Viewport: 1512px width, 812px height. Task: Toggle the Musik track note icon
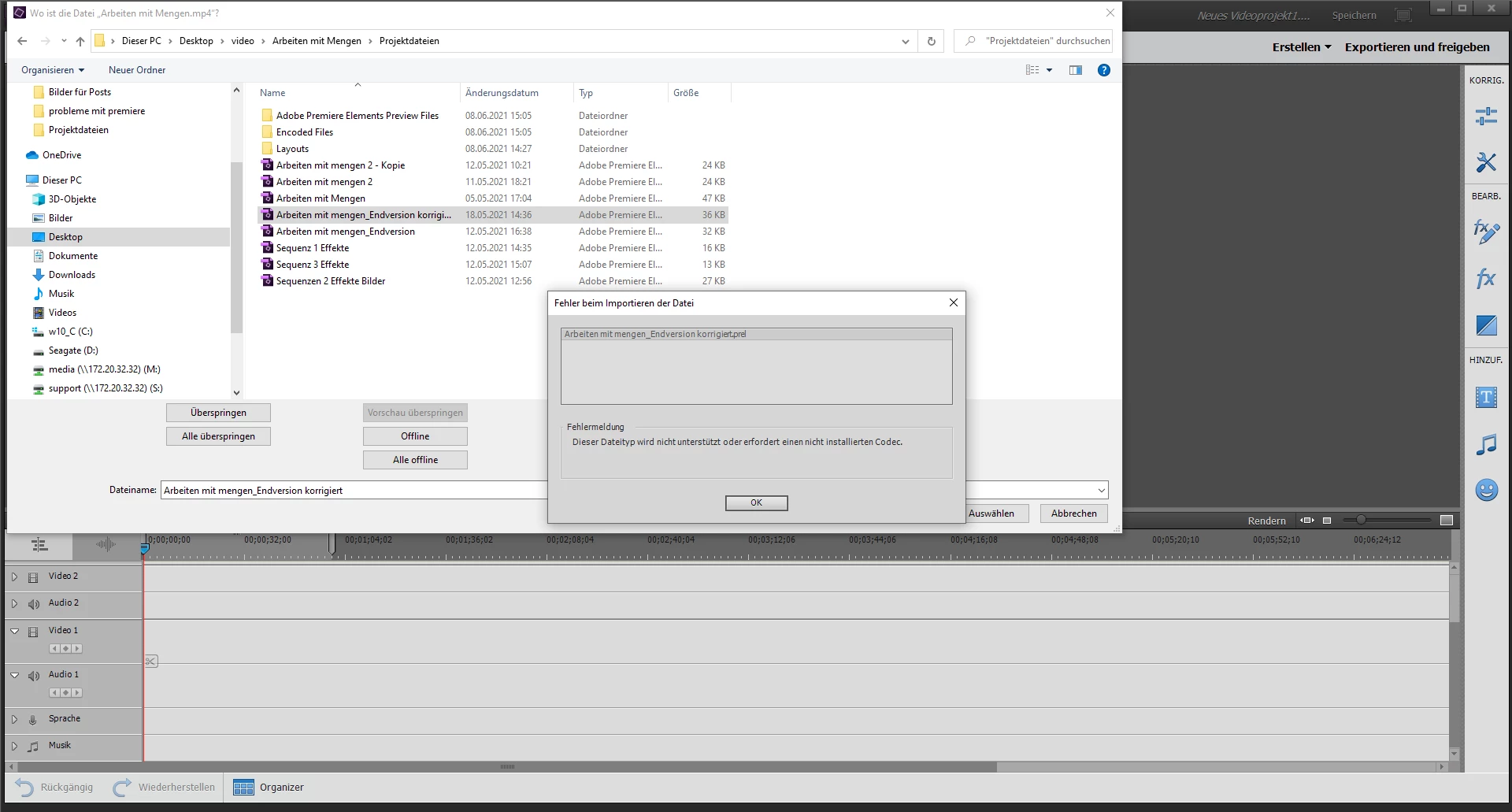coord(33,747)
